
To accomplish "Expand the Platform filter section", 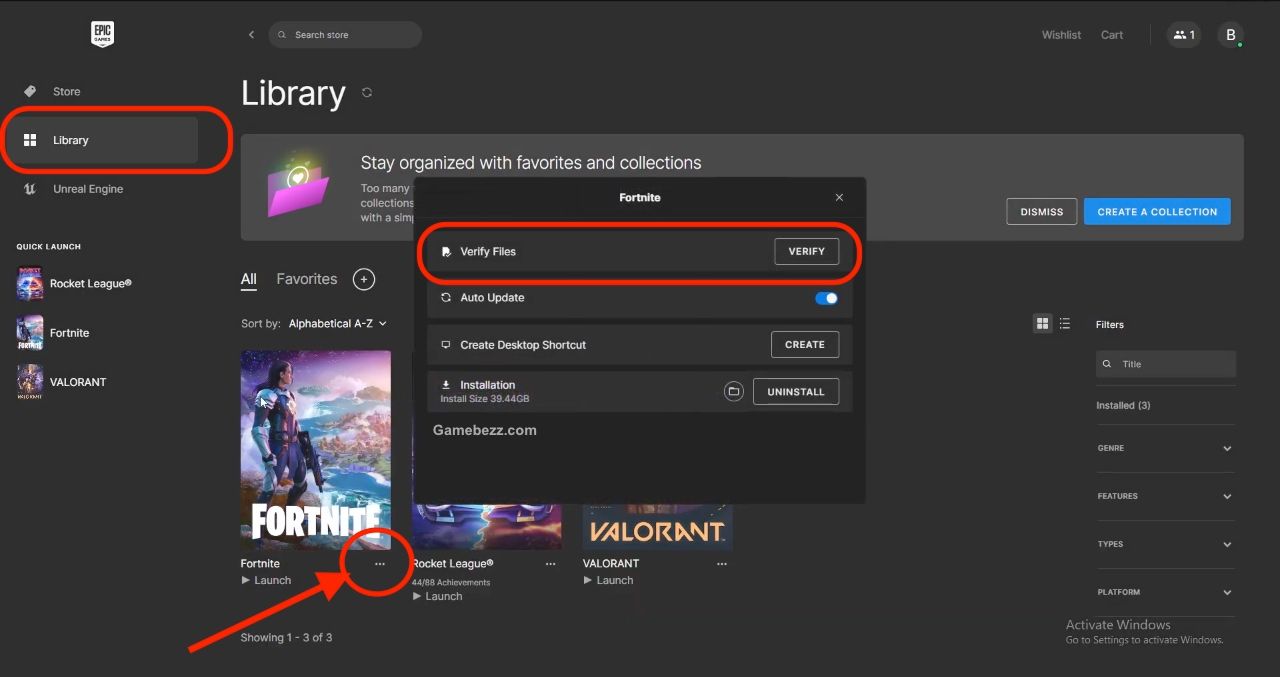I will 1165,592.
